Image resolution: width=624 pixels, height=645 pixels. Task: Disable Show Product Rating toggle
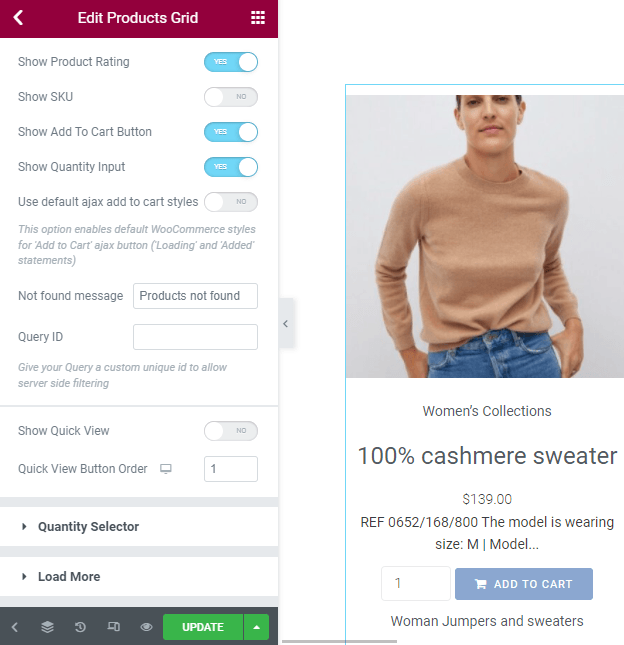231,62
